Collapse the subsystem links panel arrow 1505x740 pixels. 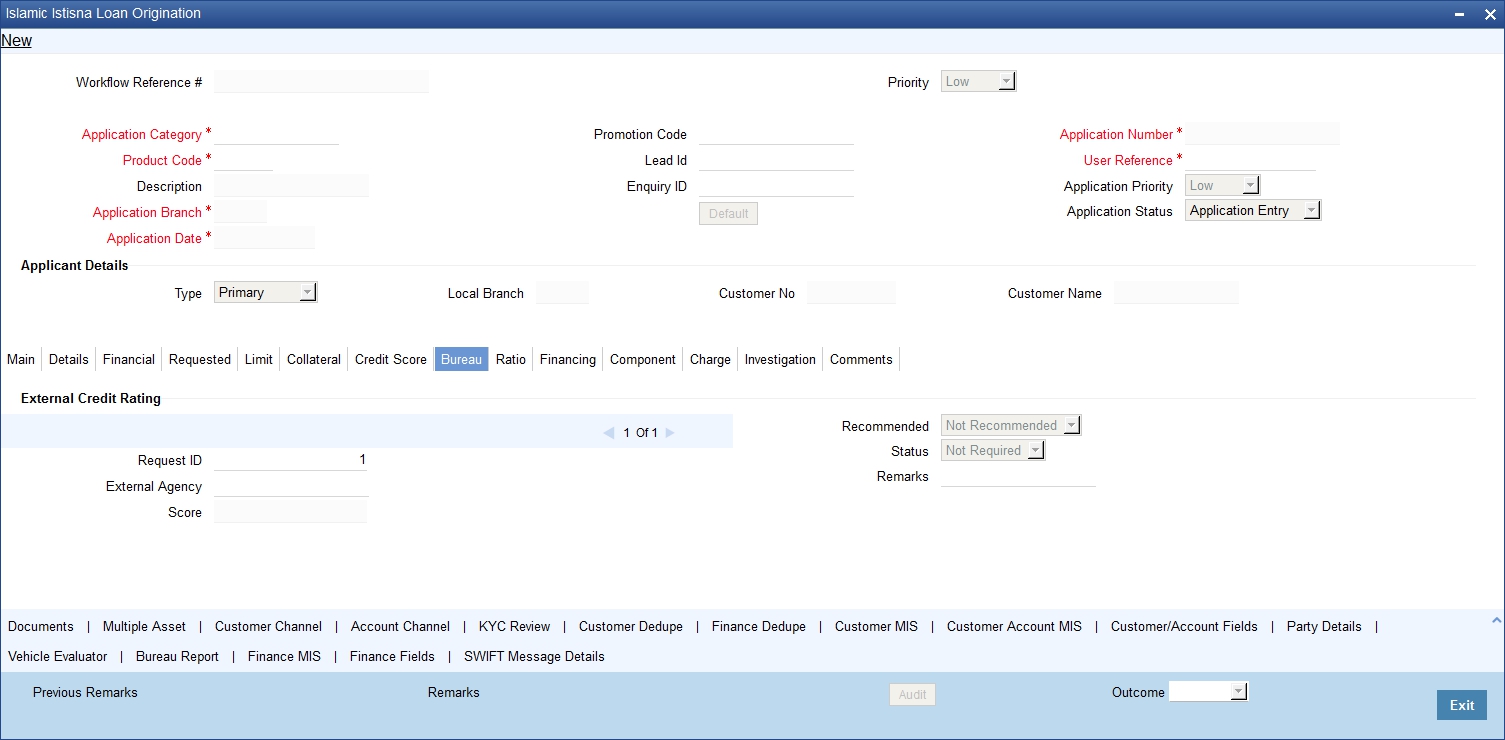point(1496,621)
